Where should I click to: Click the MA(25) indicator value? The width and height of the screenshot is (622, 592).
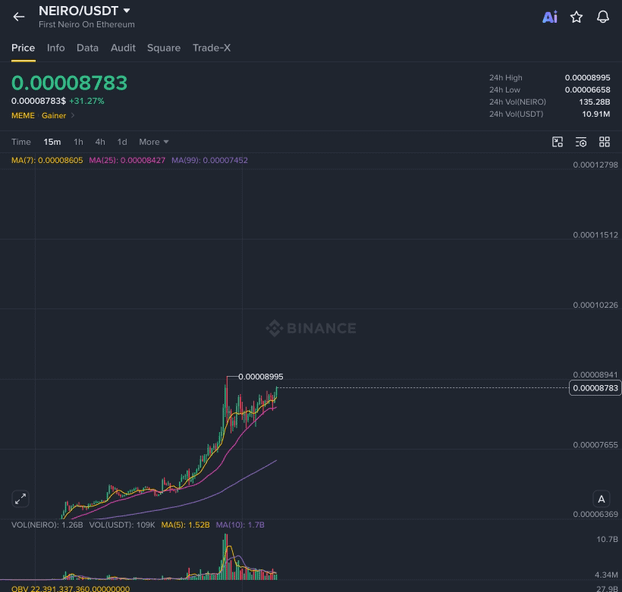click(127, 160)
